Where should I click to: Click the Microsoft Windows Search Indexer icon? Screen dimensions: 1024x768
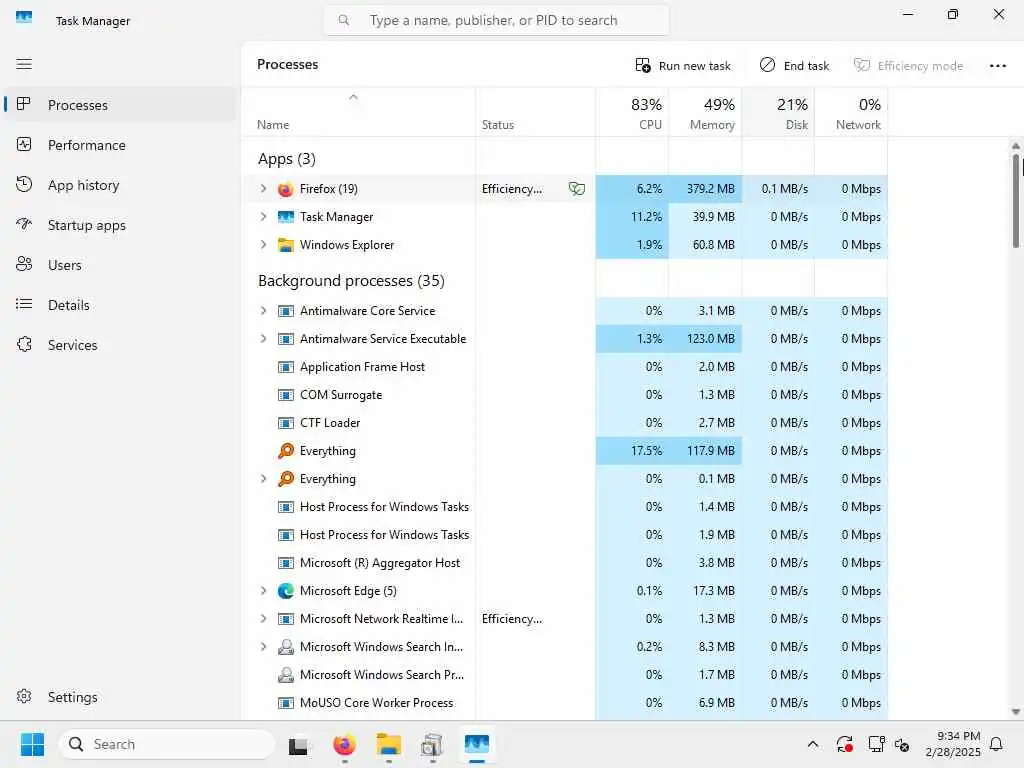(285, 647)
